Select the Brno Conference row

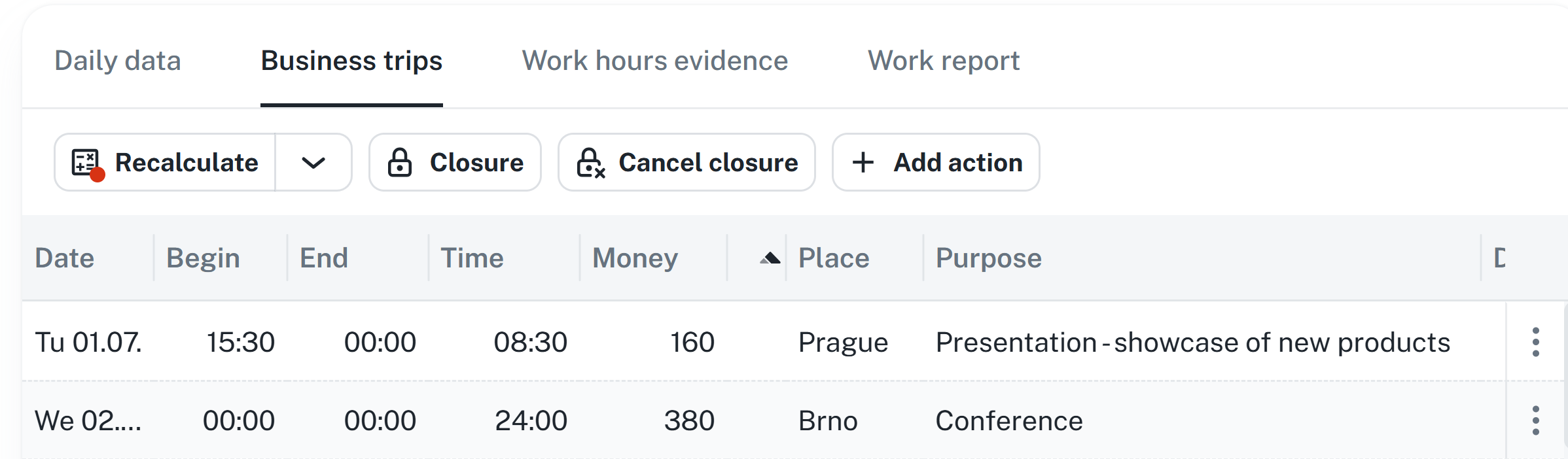coord(1008,421)
